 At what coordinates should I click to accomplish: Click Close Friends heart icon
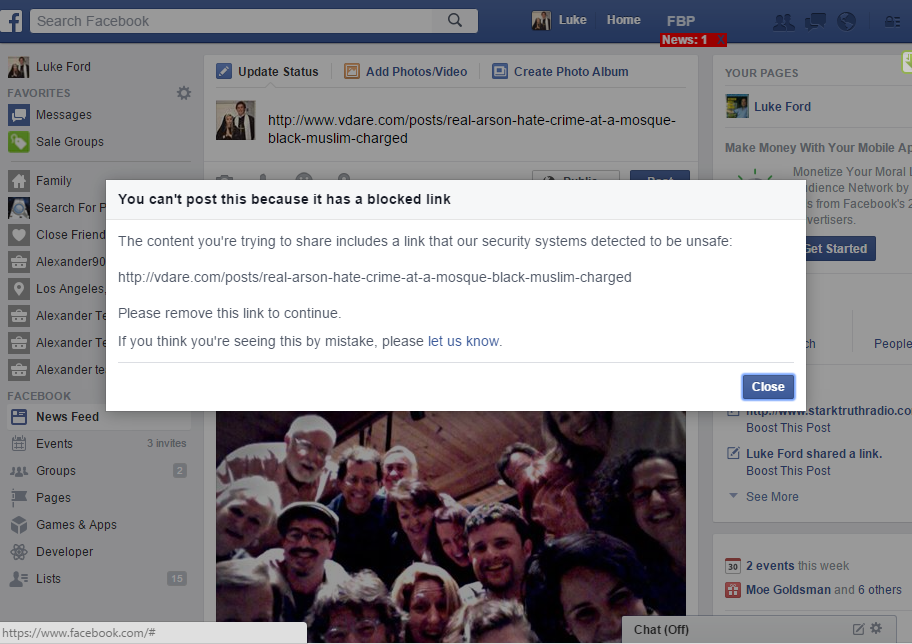click(x=19, y=235)
